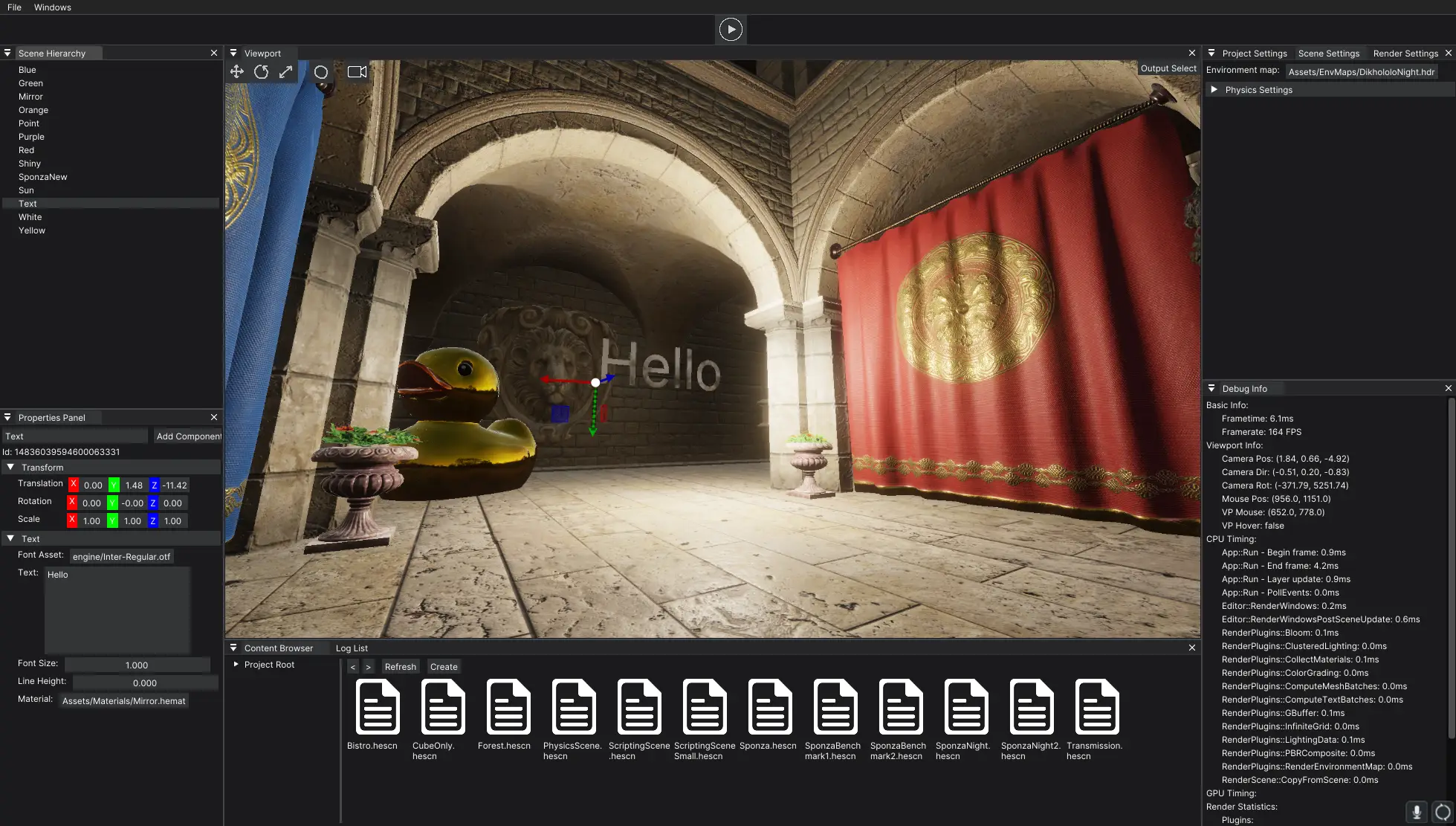Viewport: 1456px width, 826px height.
Task: Click the Font Size slider field
Action: tap(137, 665)
